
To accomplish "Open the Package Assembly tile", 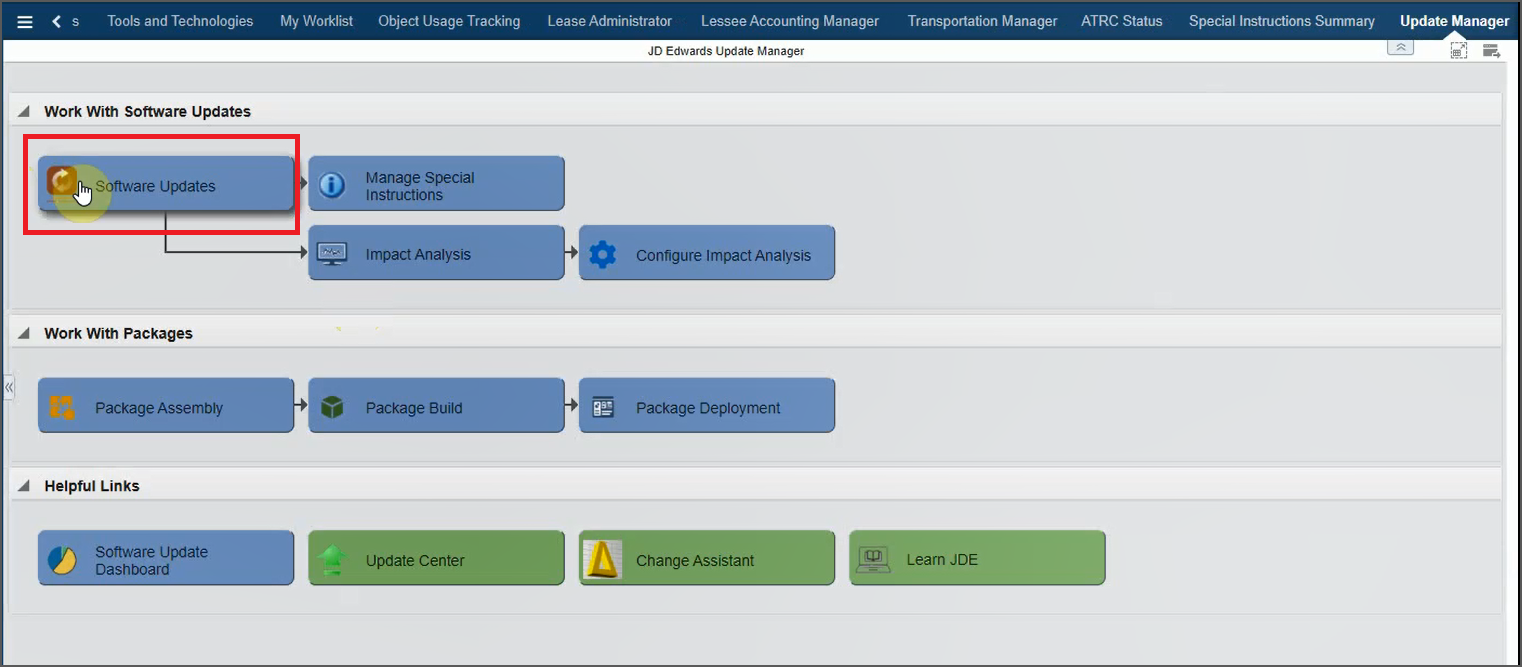I will pyautogui.click(x=166, y=405).
